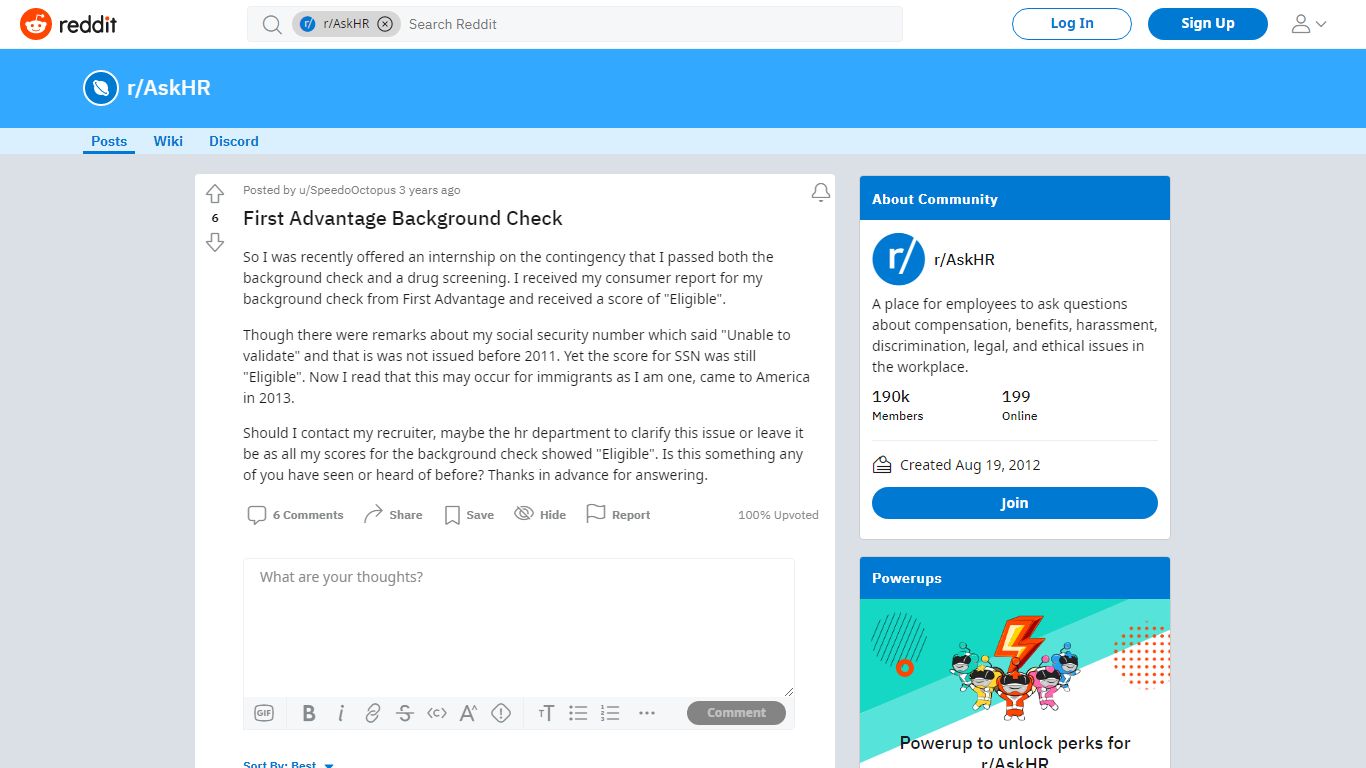
Task: Click the About Community header
Action: click(x=1014, y=198)
